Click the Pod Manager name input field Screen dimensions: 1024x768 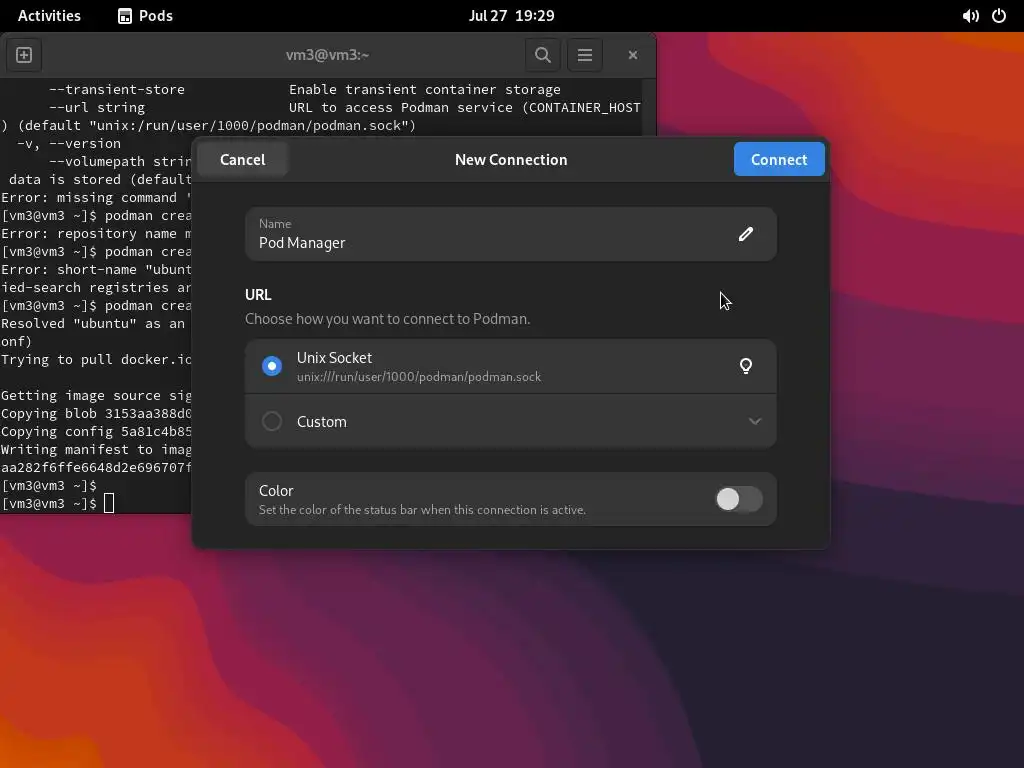[x=511, y=234]
